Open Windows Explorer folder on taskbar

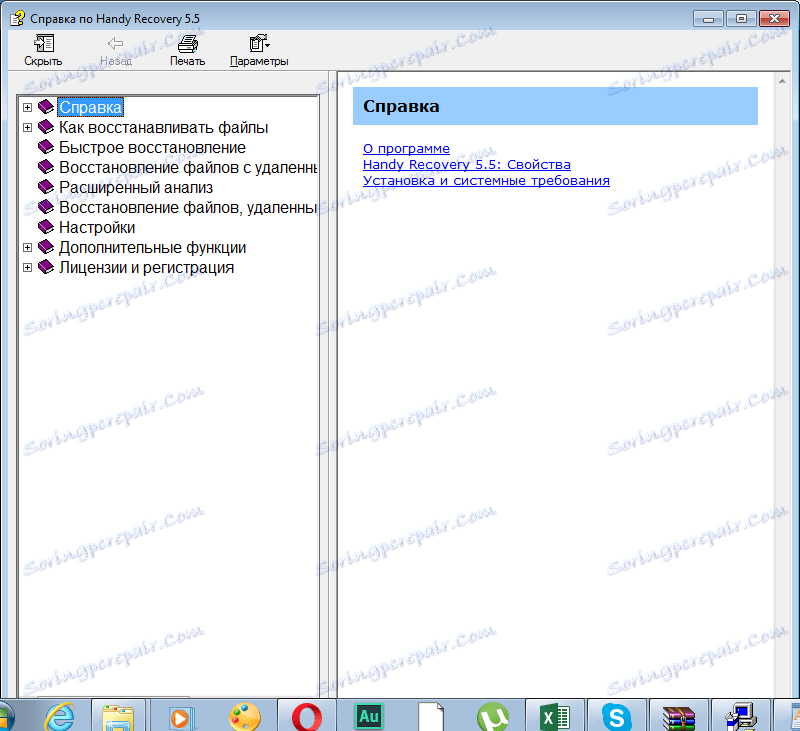(x=118, y=717)
